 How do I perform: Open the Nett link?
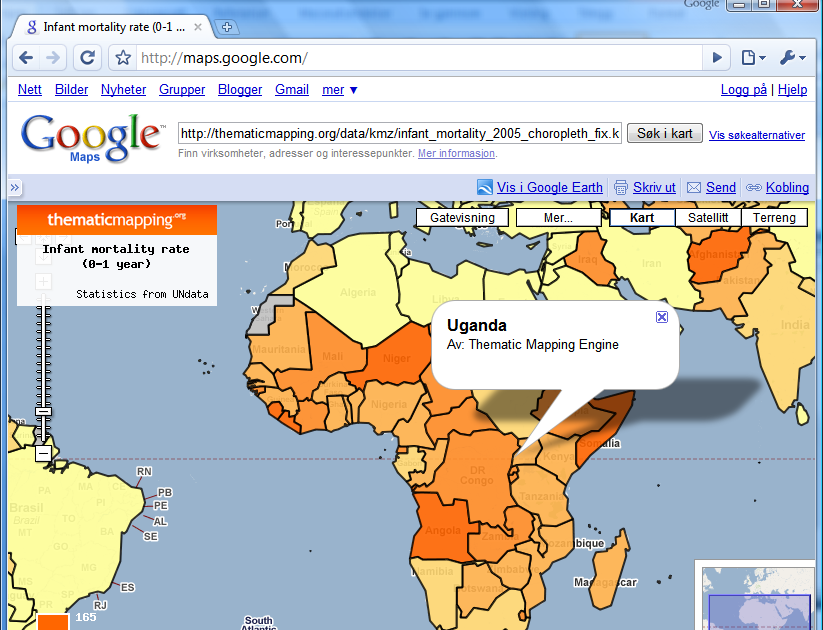[x=29, y=90]
